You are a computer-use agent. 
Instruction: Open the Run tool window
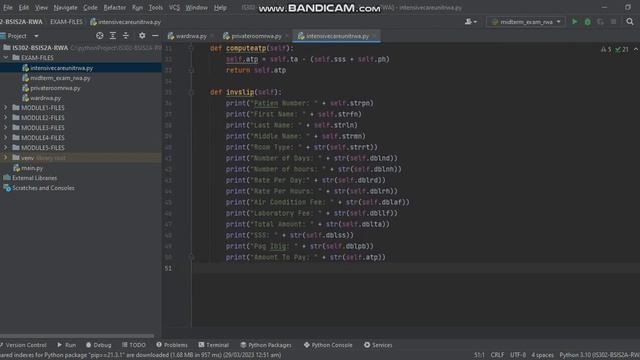click(x=67, y=345)
